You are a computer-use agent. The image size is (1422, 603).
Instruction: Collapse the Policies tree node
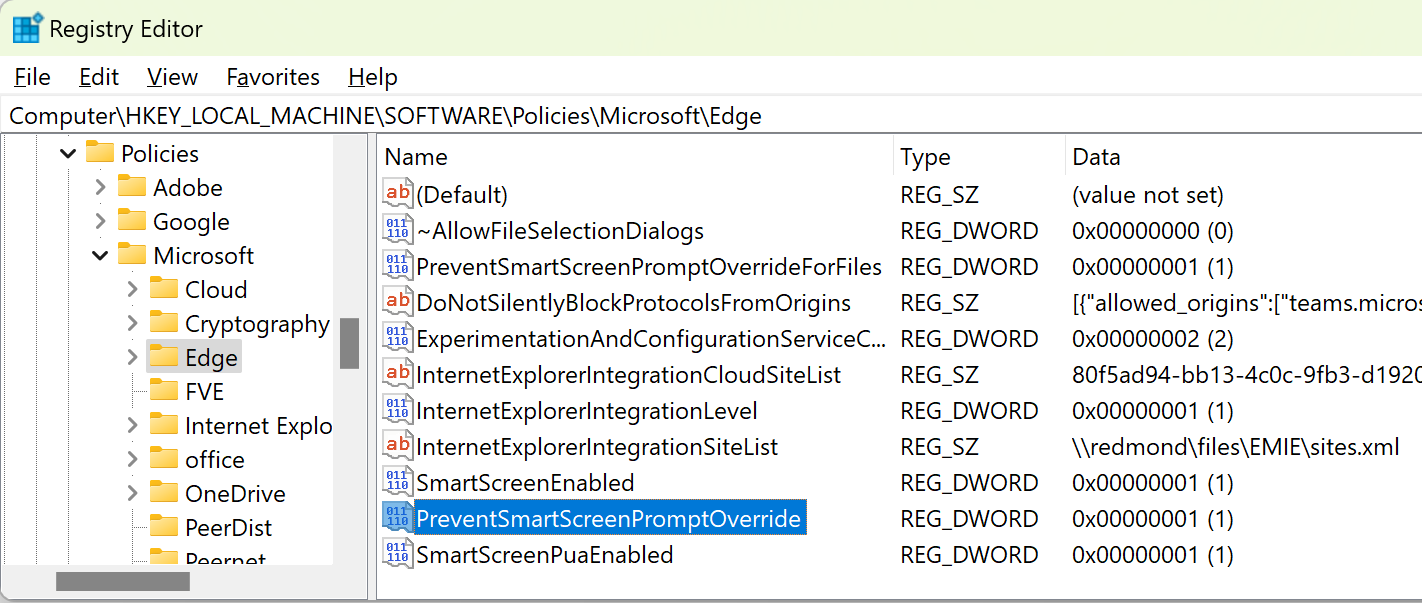coord(68,154)
